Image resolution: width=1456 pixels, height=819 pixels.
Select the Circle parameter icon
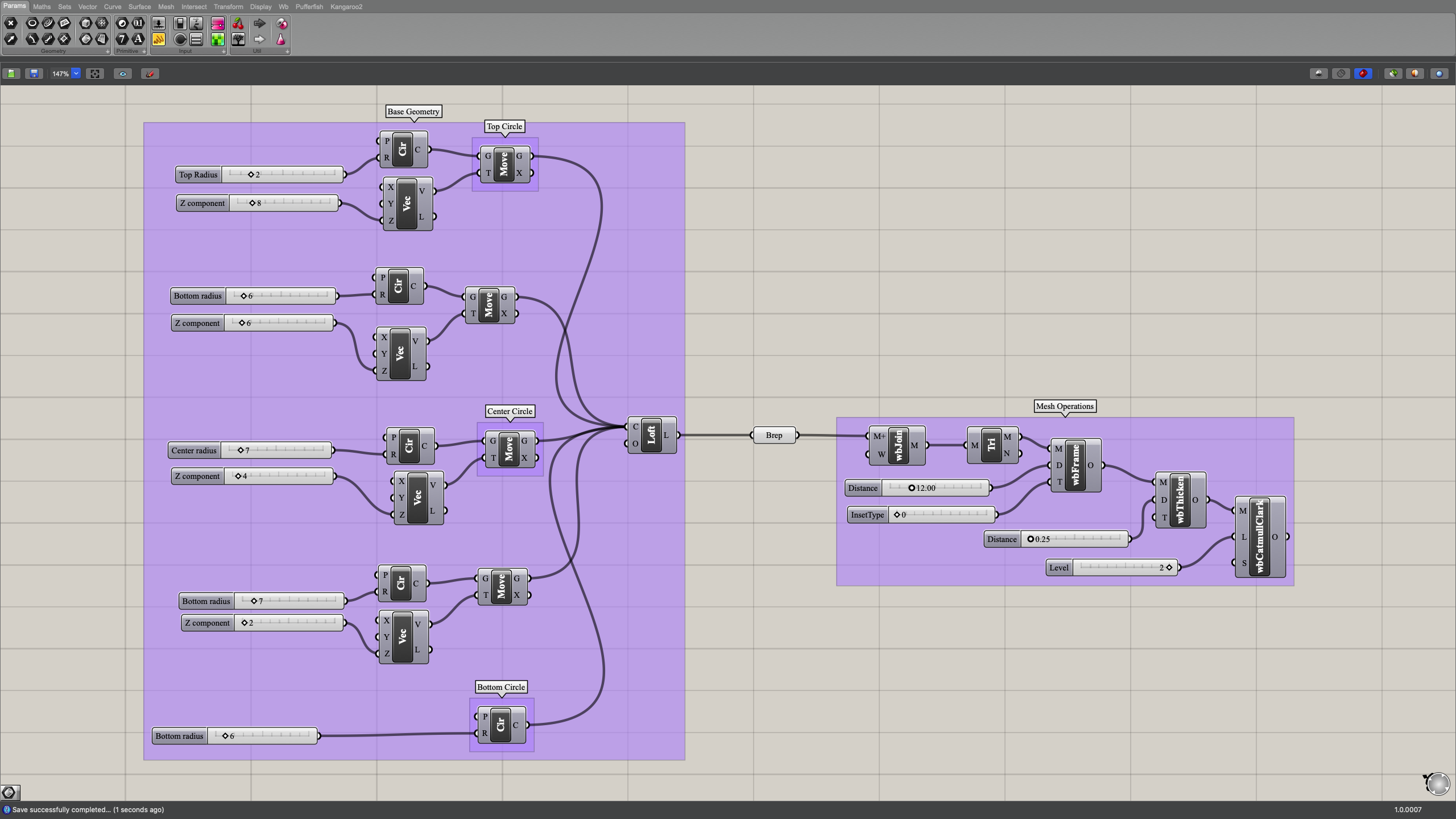pos(32,23)
